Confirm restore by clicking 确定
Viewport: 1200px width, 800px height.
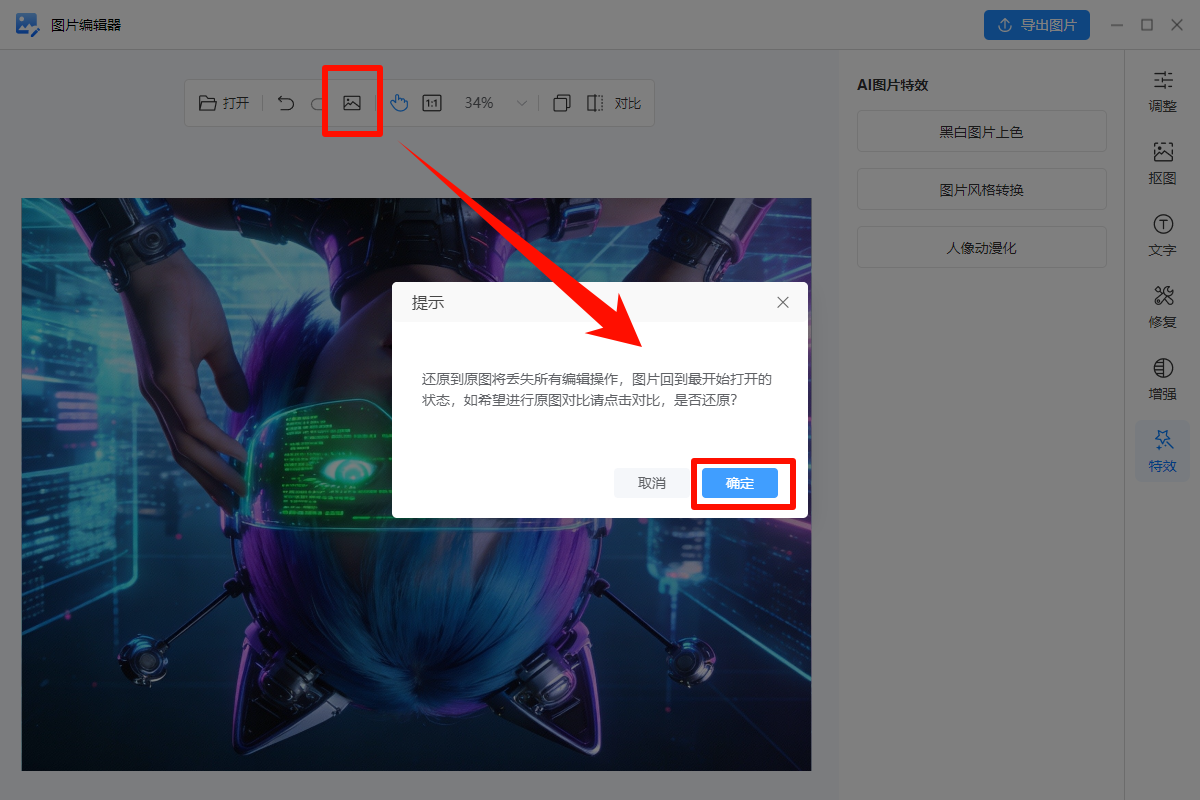(x=740, y=483)
